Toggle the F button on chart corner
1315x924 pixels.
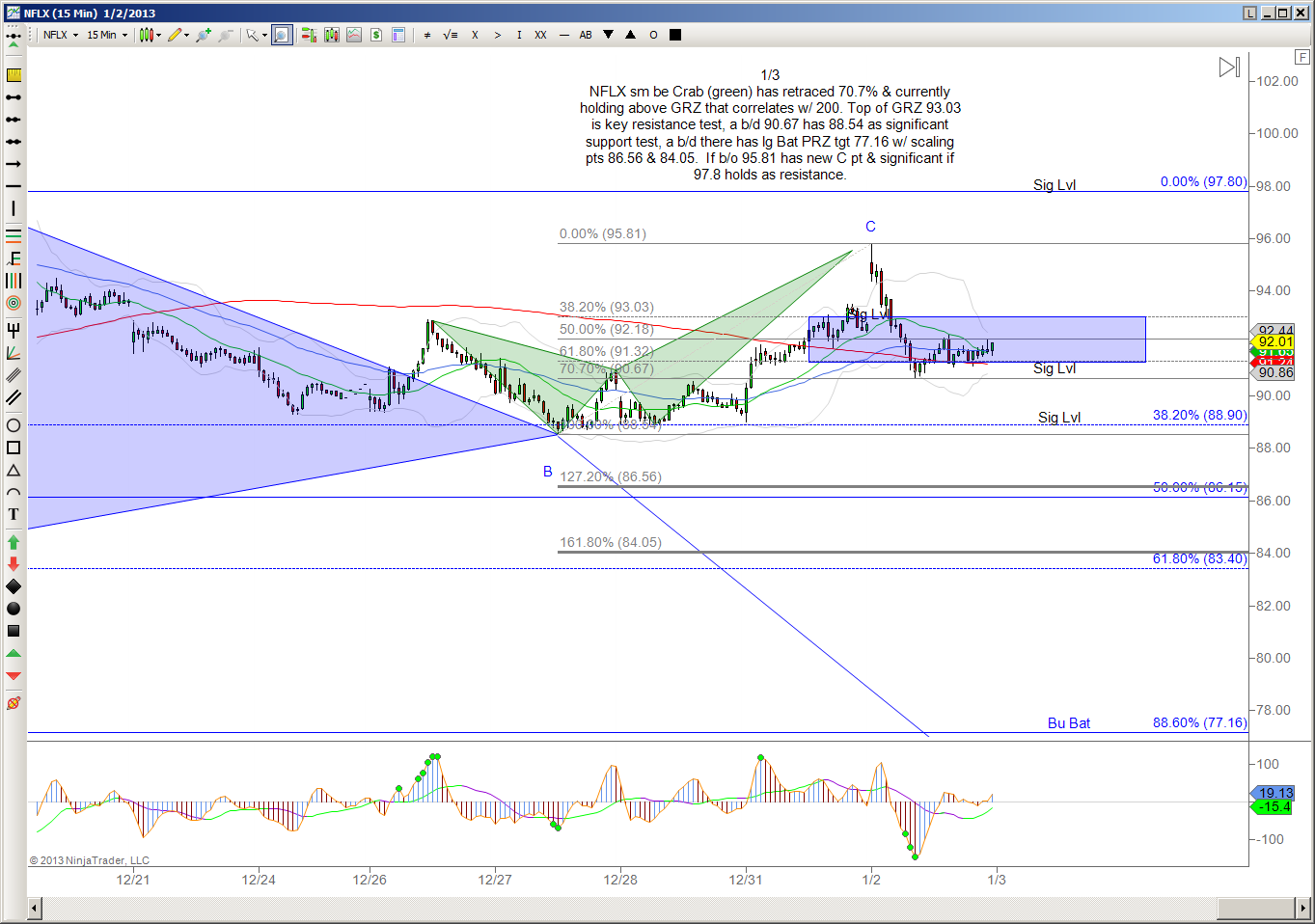point(1301,58)
